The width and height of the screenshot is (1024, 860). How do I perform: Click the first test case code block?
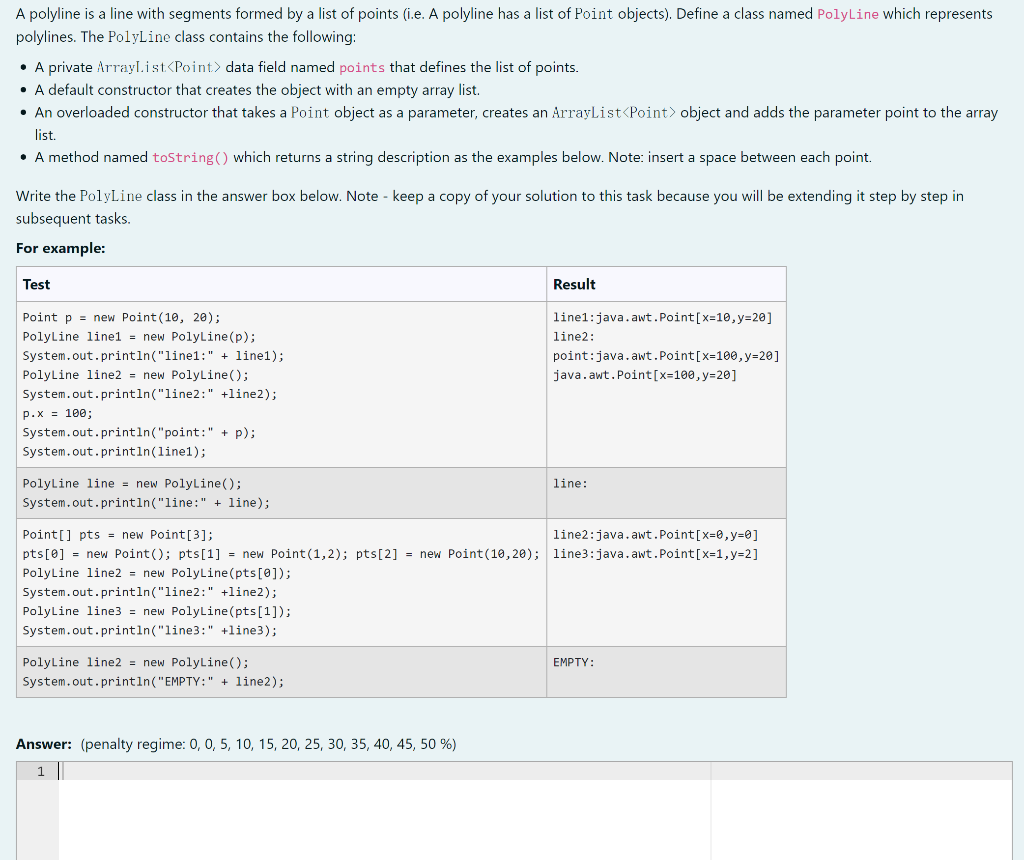[x=200, y=384]
